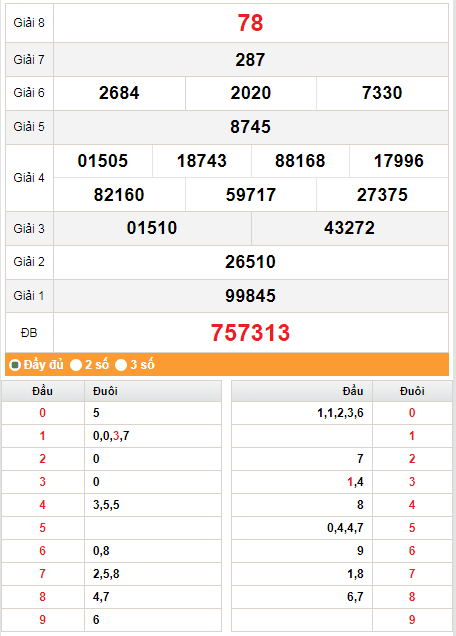Screen dimensions: 456x636
Task: Click the tail values '0,8' cell
Action: point(153,551)
